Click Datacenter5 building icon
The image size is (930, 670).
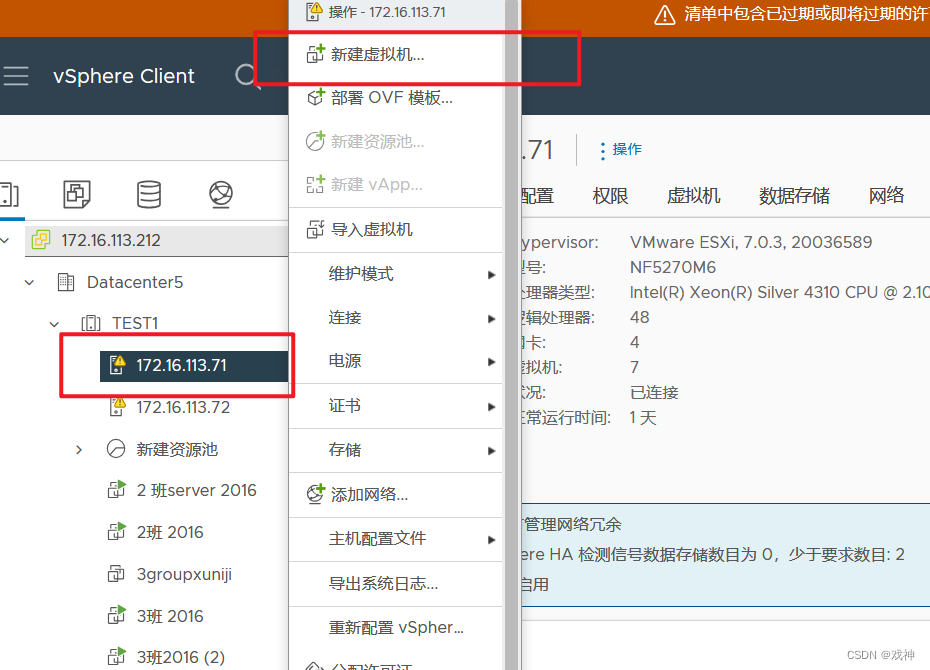tap(66, 282)
